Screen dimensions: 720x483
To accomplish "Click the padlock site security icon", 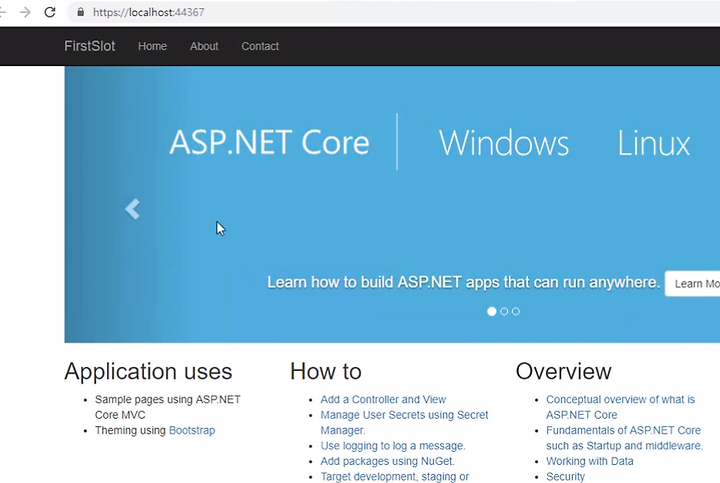I will pos(80,12).
